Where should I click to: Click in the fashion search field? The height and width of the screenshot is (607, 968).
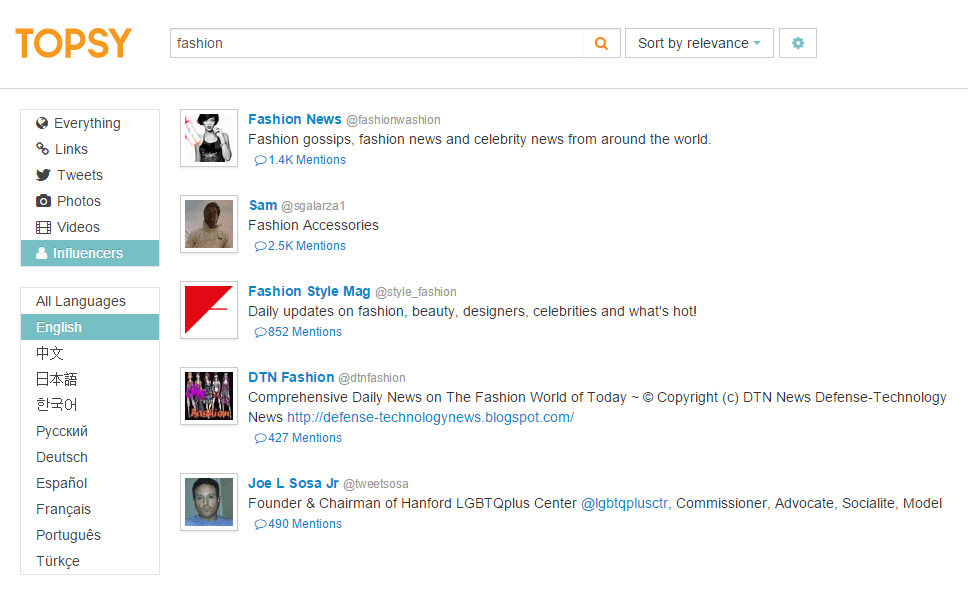coord(376,43)
